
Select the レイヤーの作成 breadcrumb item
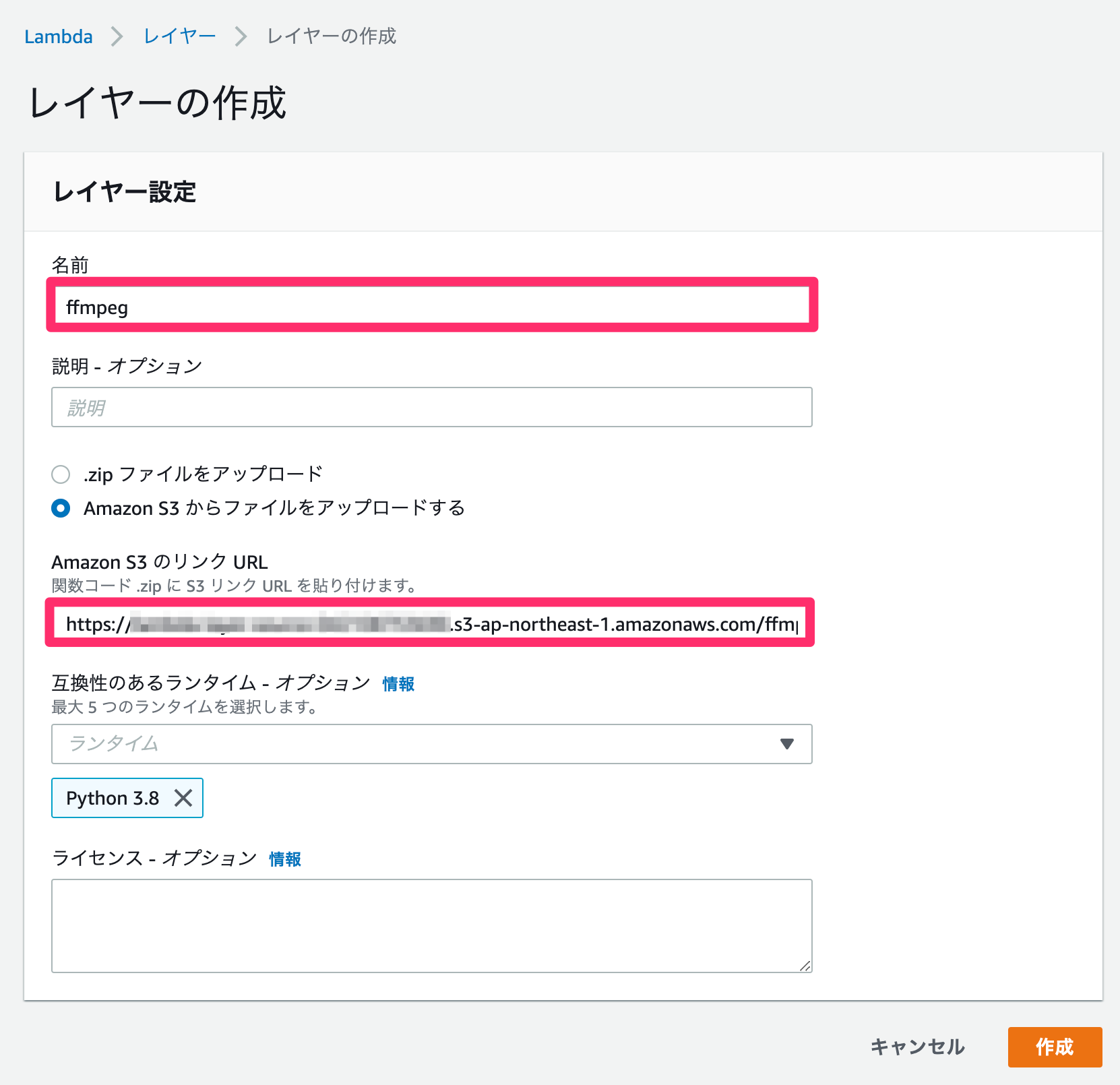pos(330,36)
